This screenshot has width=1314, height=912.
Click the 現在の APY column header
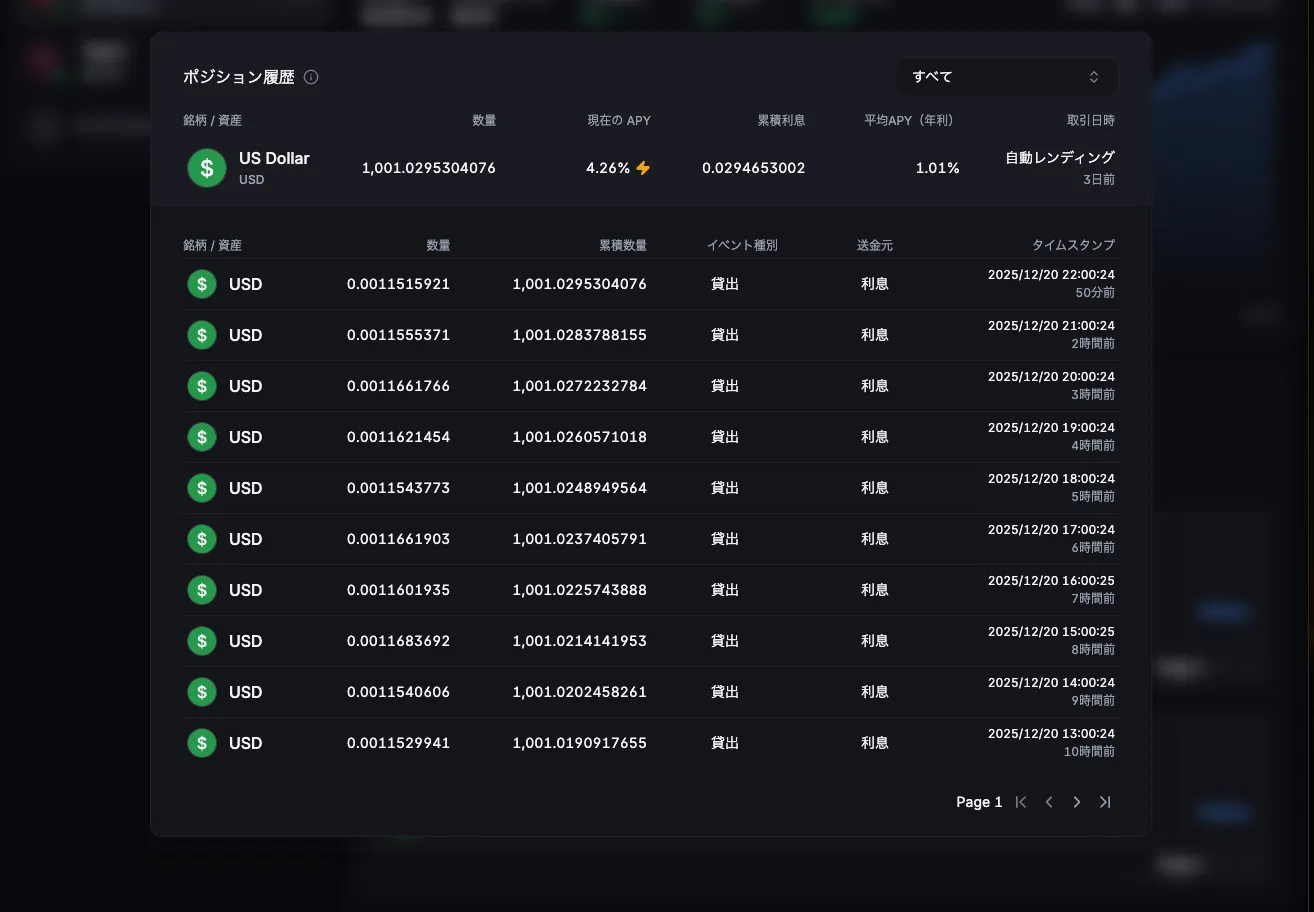[x=618, y=120]
